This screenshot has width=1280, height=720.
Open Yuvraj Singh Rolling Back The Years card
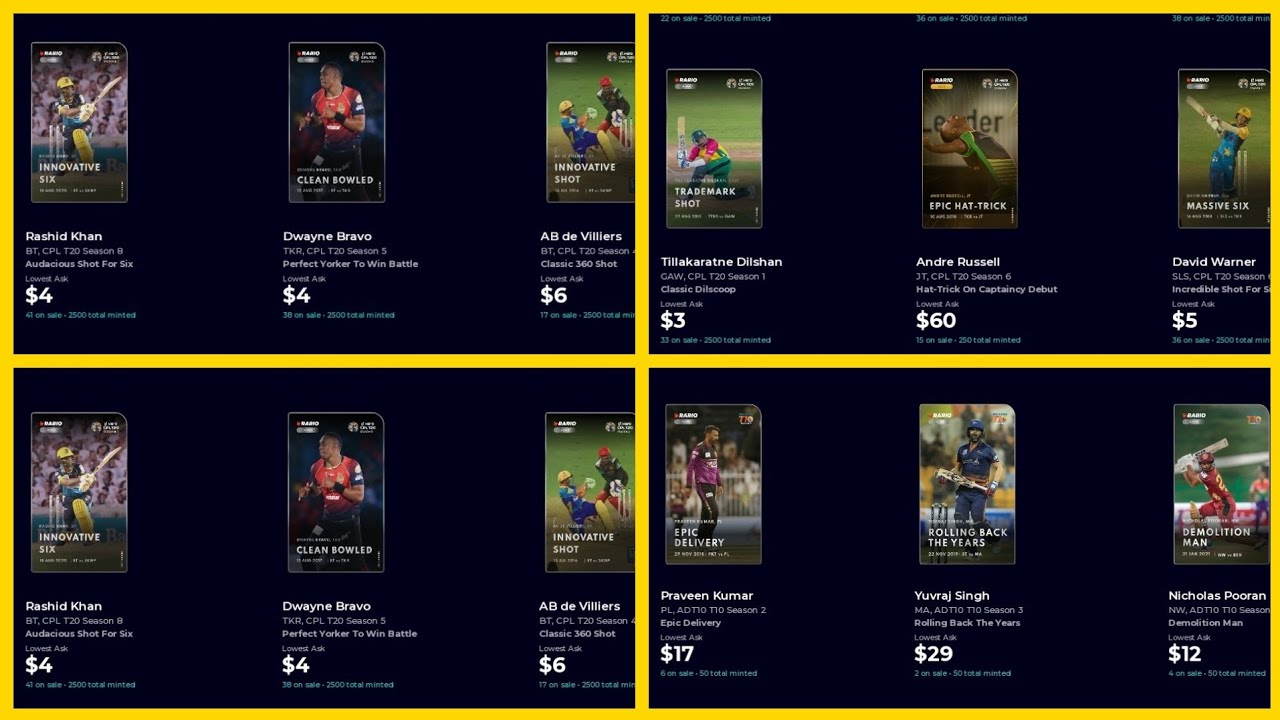click(x=967, y=484)
